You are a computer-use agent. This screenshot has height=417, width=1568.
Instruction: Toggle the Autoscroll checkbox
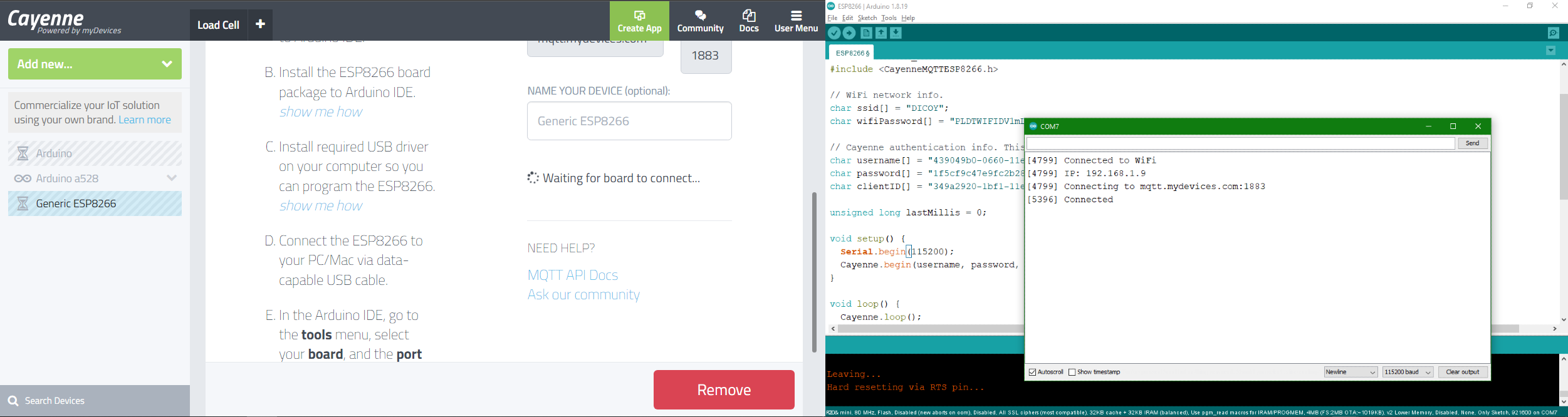pyautogui.click(x=1032, y=373)
